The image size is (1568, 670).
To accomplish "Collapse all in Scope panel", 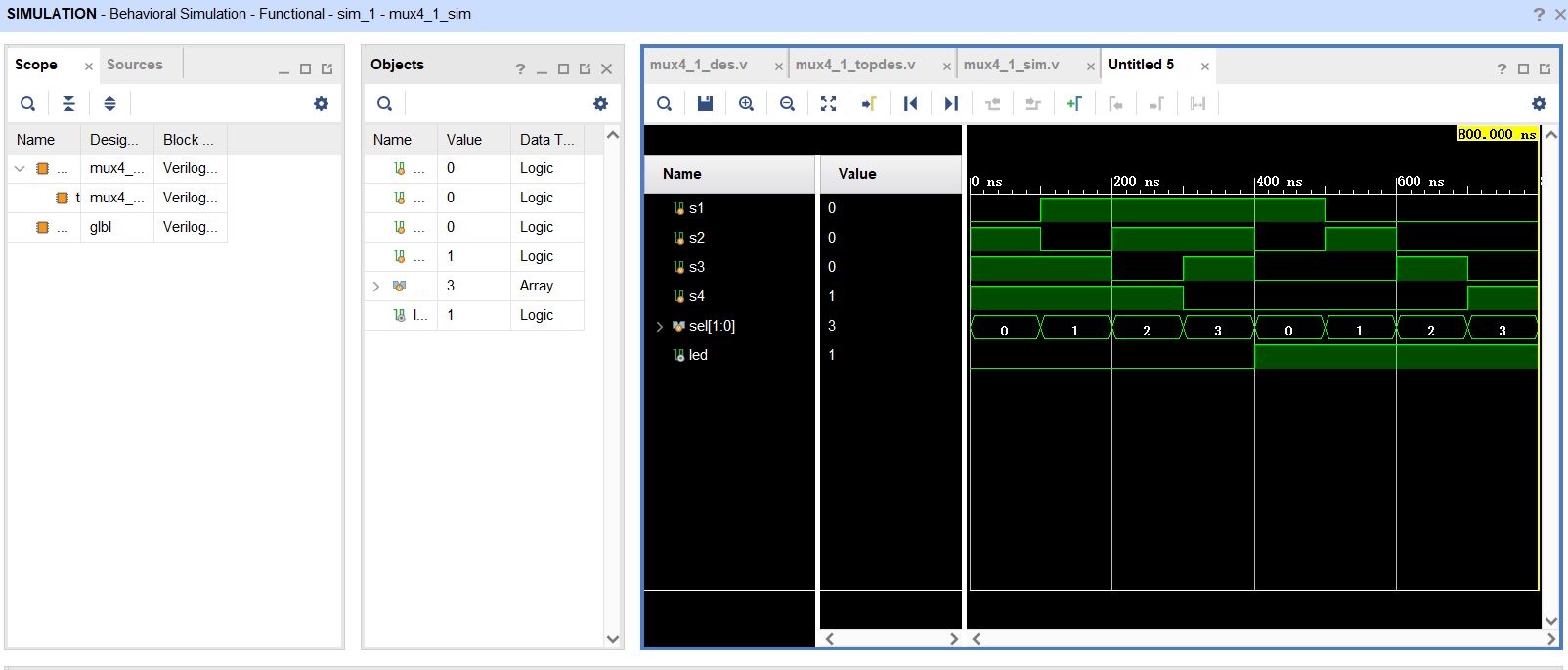I will 68,103.
